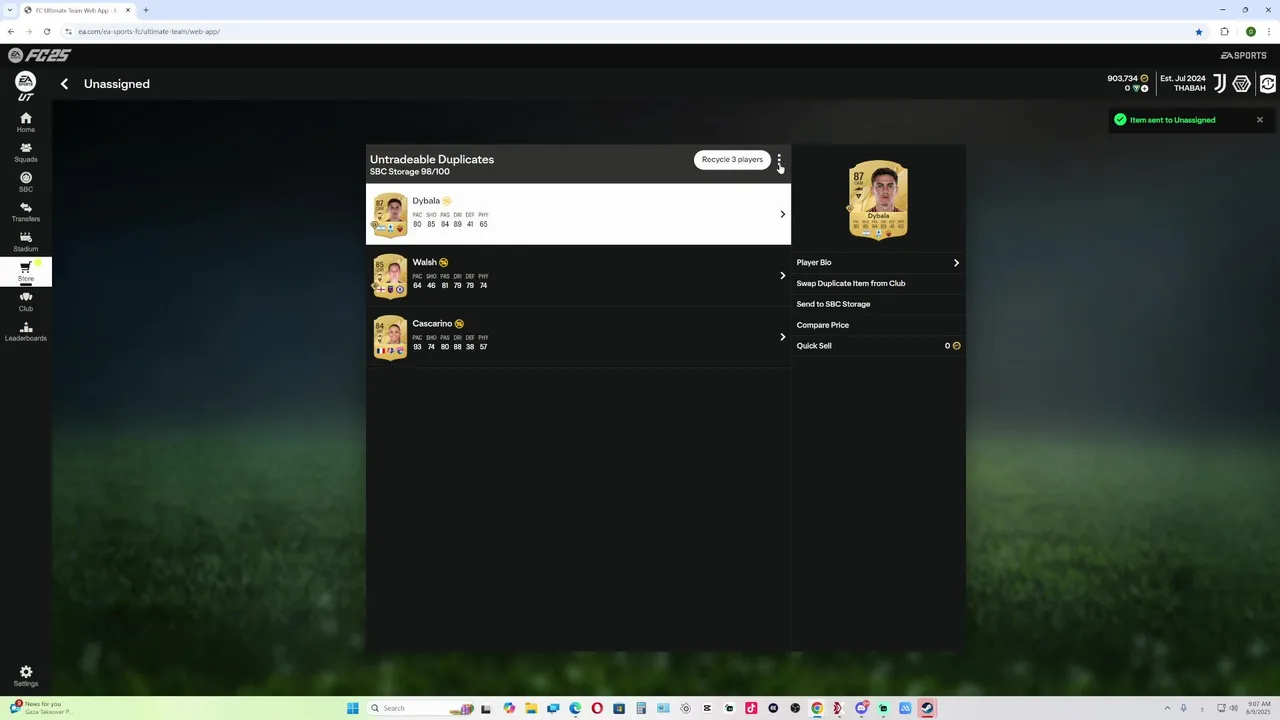Open the Squads section in sidebar
Viewport: 1280px width, 720px height.
coord(26,152)
